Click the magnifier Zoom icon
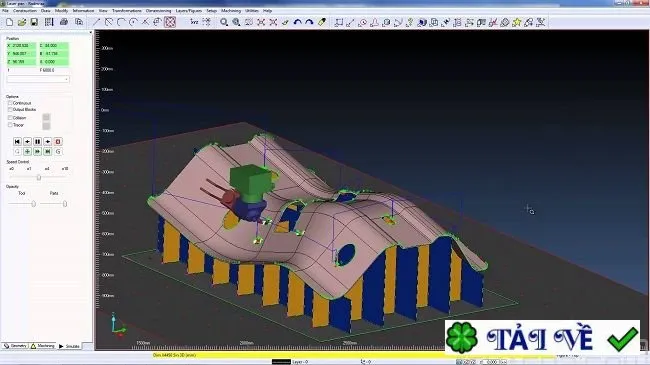 point(224,22)
